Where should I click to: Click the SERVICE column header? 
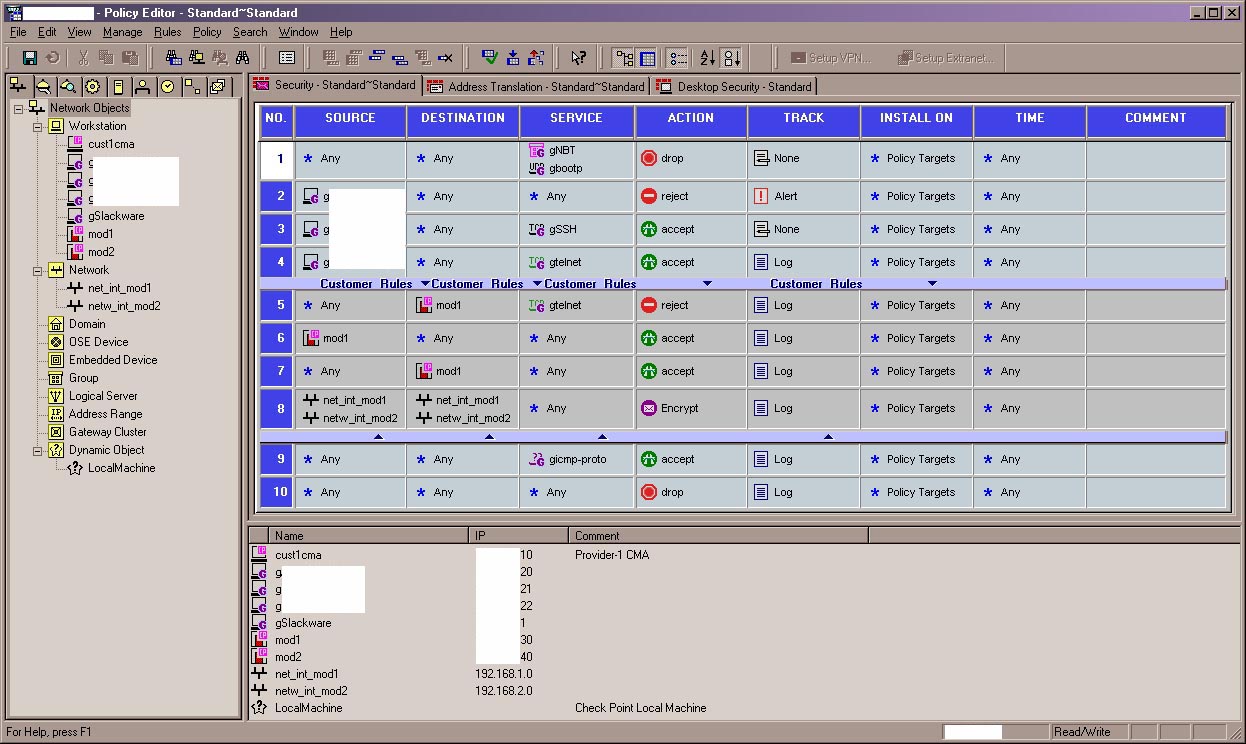click(577, 120)
